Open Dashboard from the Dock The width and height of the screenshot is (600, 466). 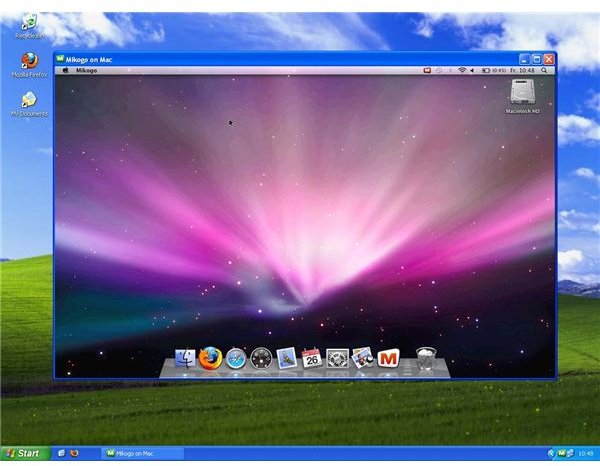point(261,358)
